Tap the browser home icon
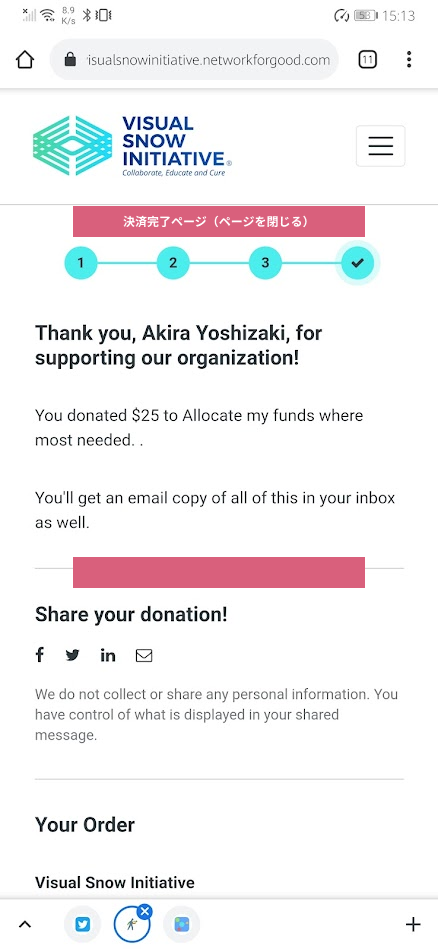 [25, 59]
